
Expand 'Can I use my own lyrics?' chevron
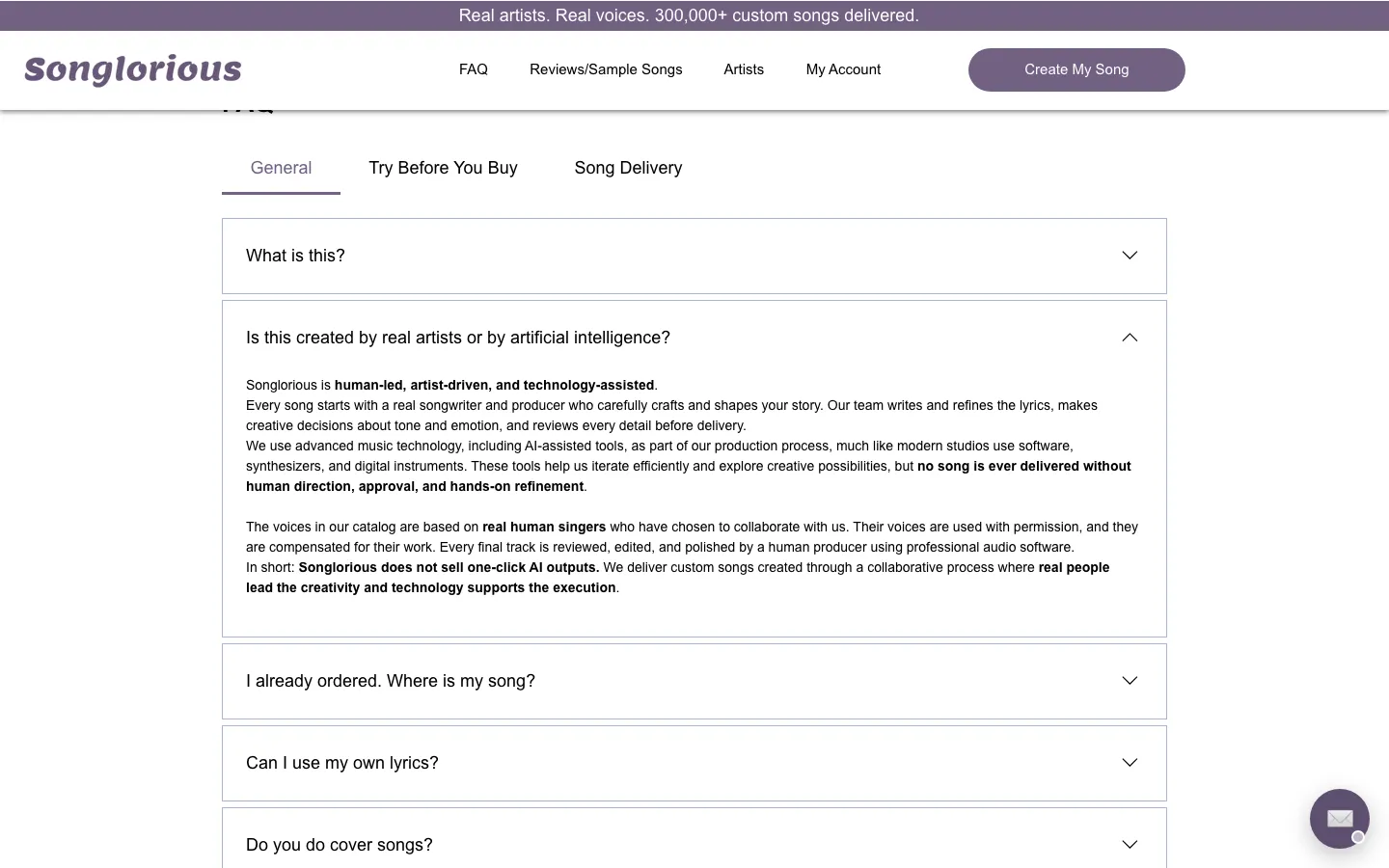[1130, 763]
